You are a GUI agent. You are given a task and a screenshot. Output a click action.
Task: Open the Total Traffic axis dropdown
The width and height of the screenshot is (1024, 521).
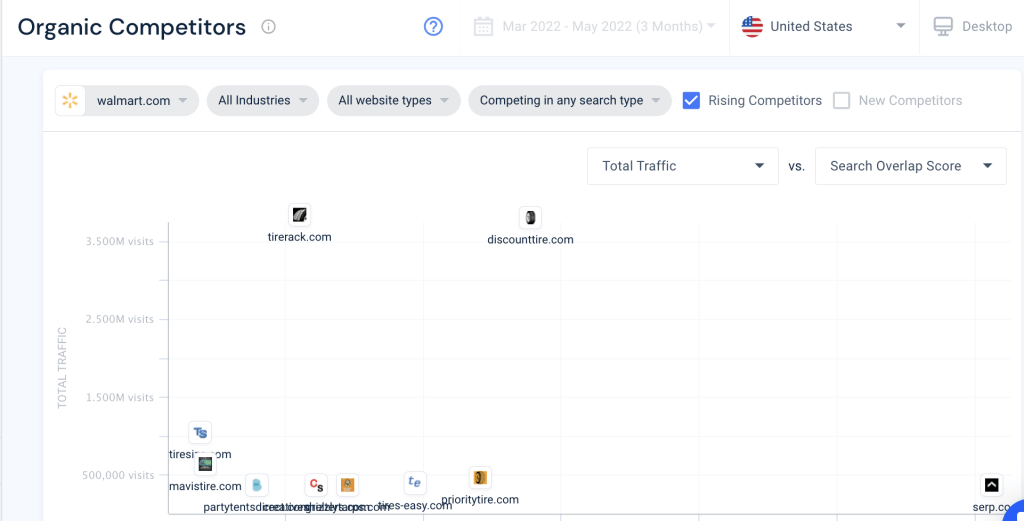[682, 166]
